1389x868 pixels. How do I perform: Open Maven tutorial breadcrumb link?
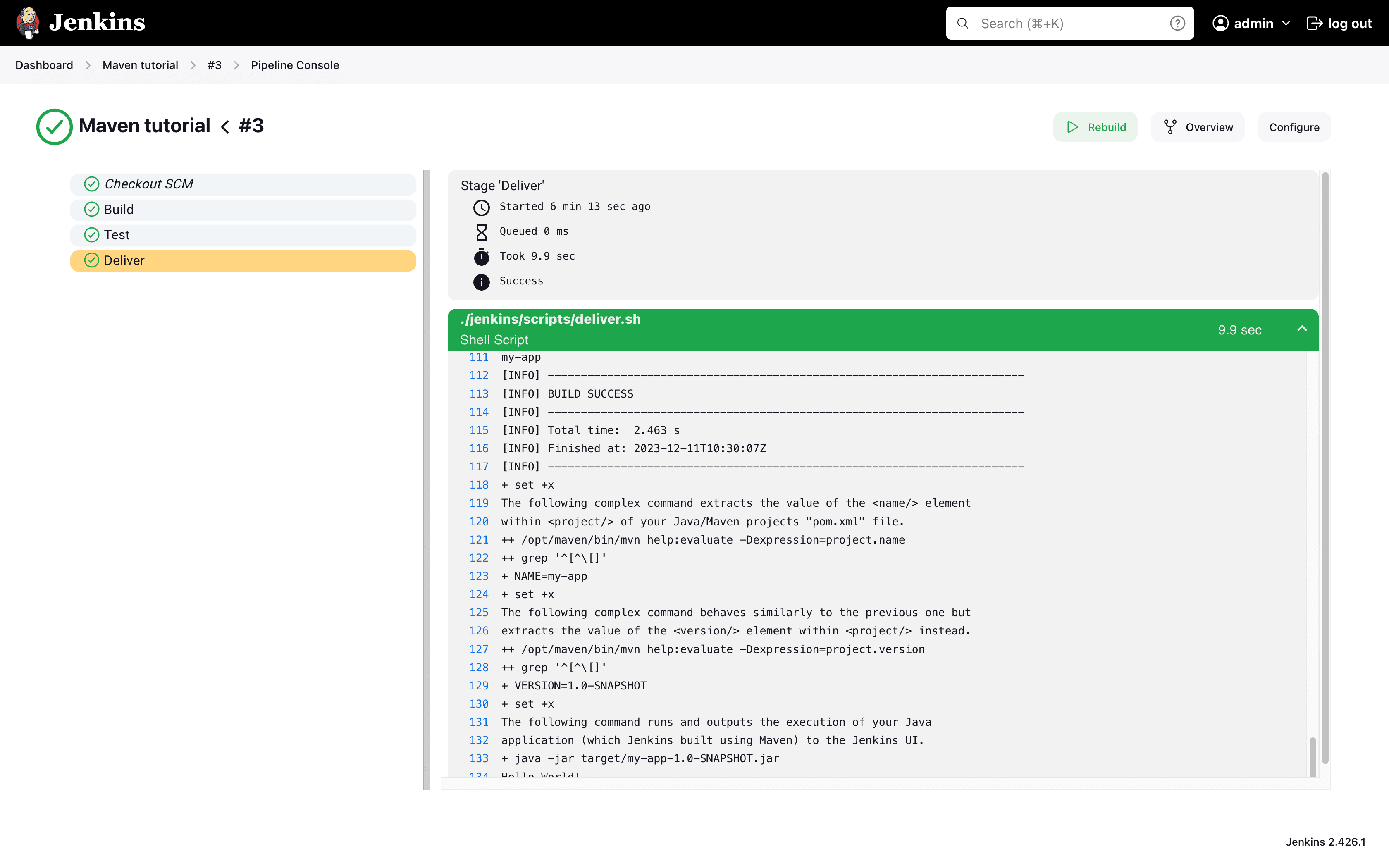tap(140, 65)
